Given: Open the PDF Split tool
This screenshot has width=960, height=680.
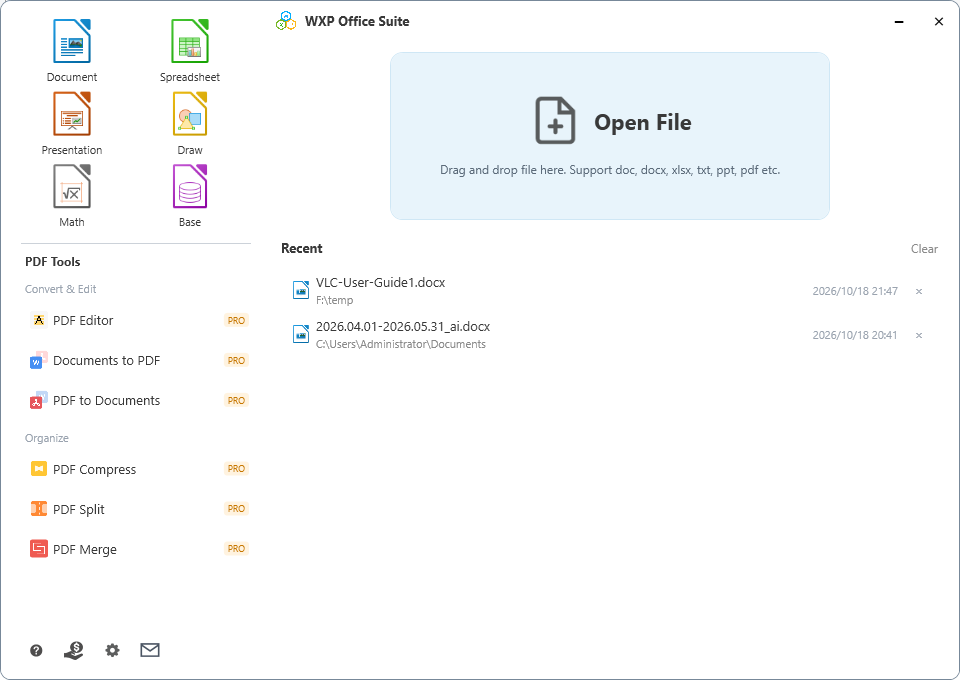Looking at the screenshot, I should 138,509.
